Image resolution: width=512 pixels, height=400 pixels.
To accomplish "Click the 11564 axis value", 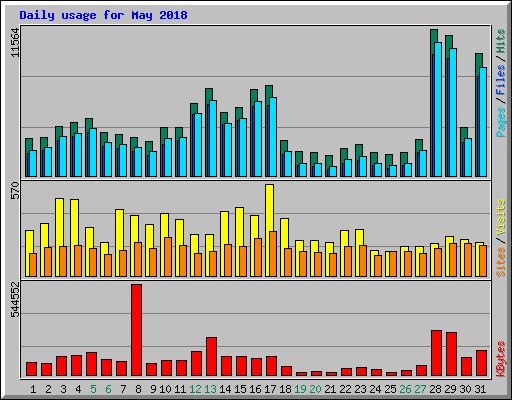I will point(16,43).
